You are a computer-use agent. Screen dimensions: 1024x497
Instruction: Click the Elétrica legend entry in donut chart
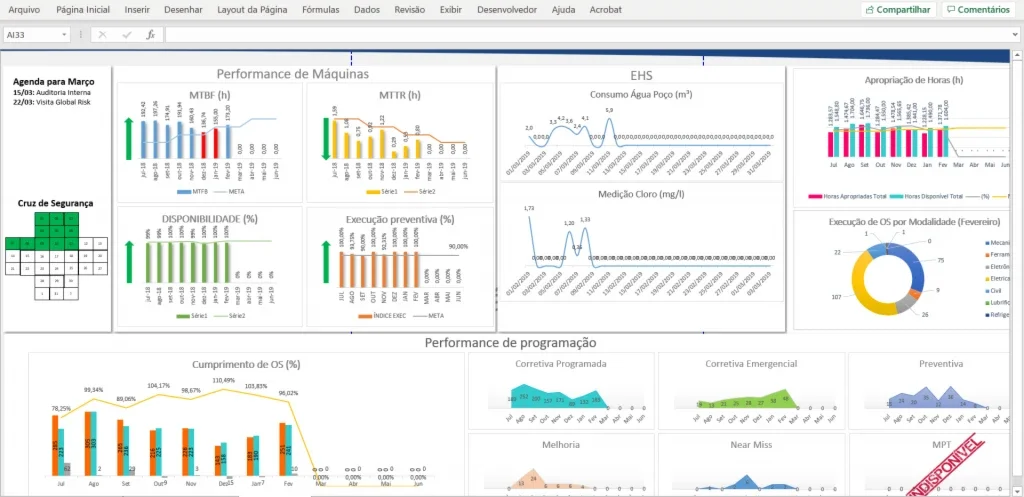tap(997, 278)
